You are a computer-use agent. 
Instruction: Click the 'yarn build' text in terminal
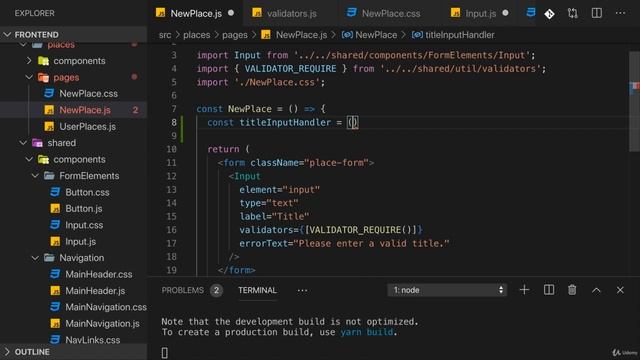[367, 332]
